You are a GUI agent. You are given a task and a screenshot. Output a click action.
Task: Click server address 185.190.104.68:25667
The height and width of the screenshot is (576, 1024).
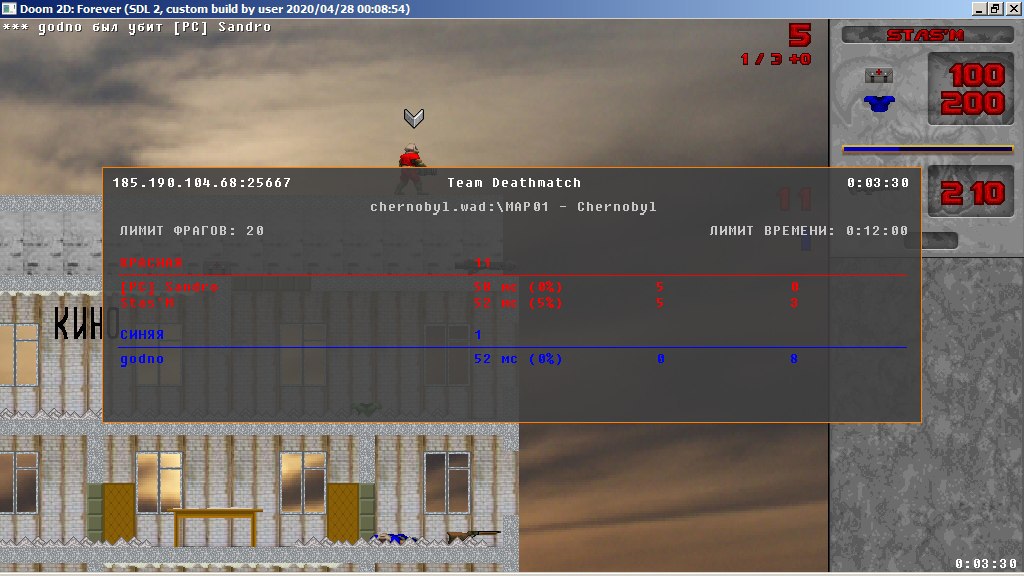pyautogui.click(x=202, y=183)
